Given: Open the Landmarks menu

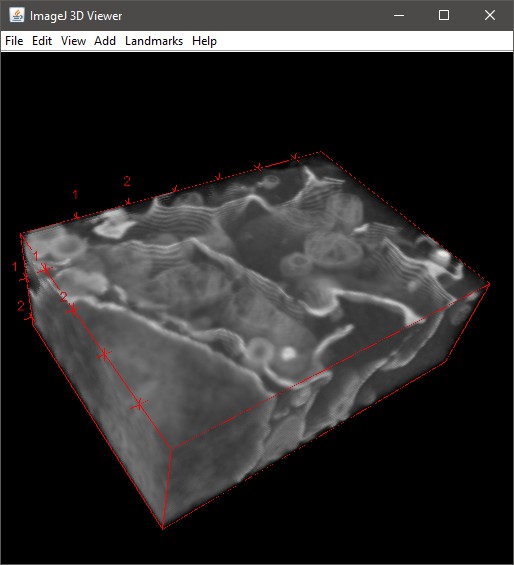Looking at the screenshot, I should click(154, 41).
